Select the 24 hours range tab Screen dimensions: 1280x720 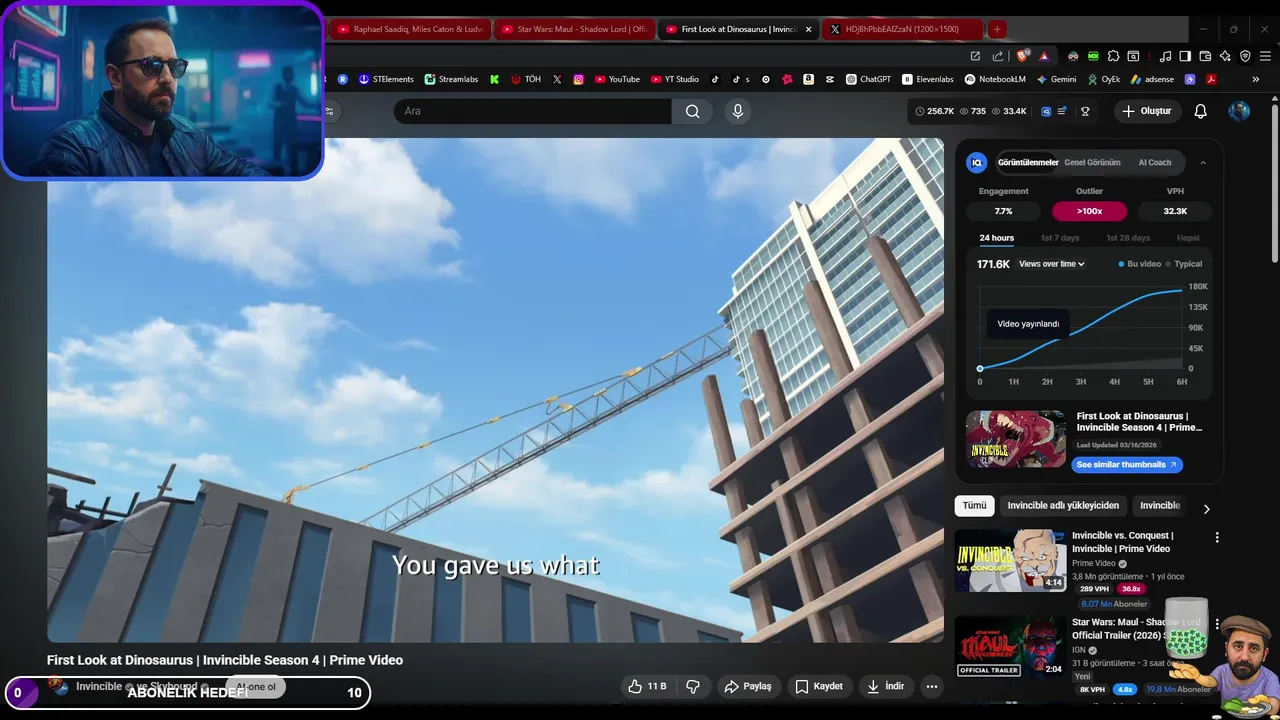(996, 238)
